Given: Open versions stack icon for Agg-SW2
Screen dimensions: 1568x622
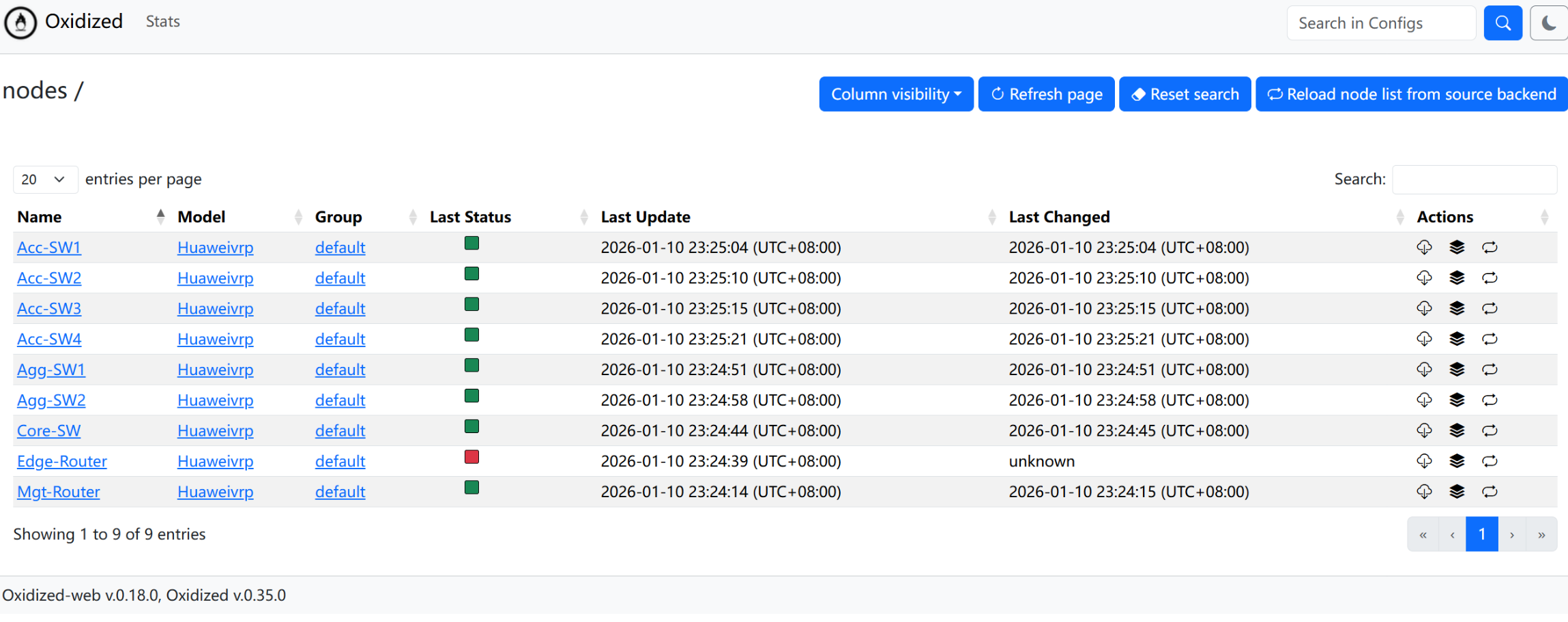Looking at the screenshot, I should tap(1457, 400).
